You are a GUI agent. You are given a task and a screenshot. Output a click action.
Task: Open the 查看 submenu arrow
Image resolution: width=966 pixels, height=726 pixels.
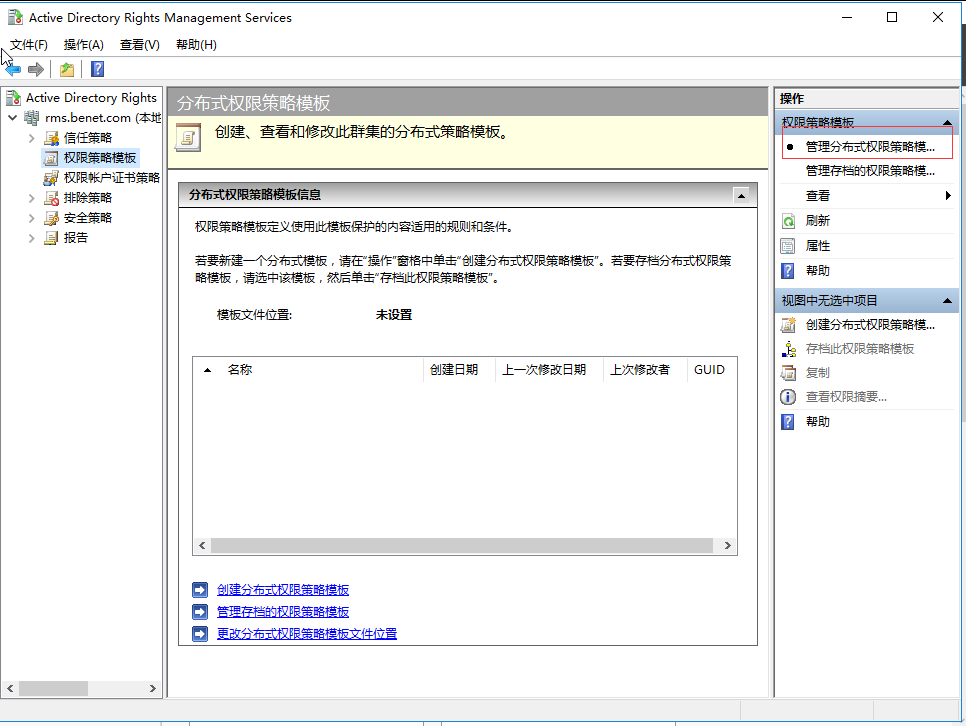tap(948, 196)
